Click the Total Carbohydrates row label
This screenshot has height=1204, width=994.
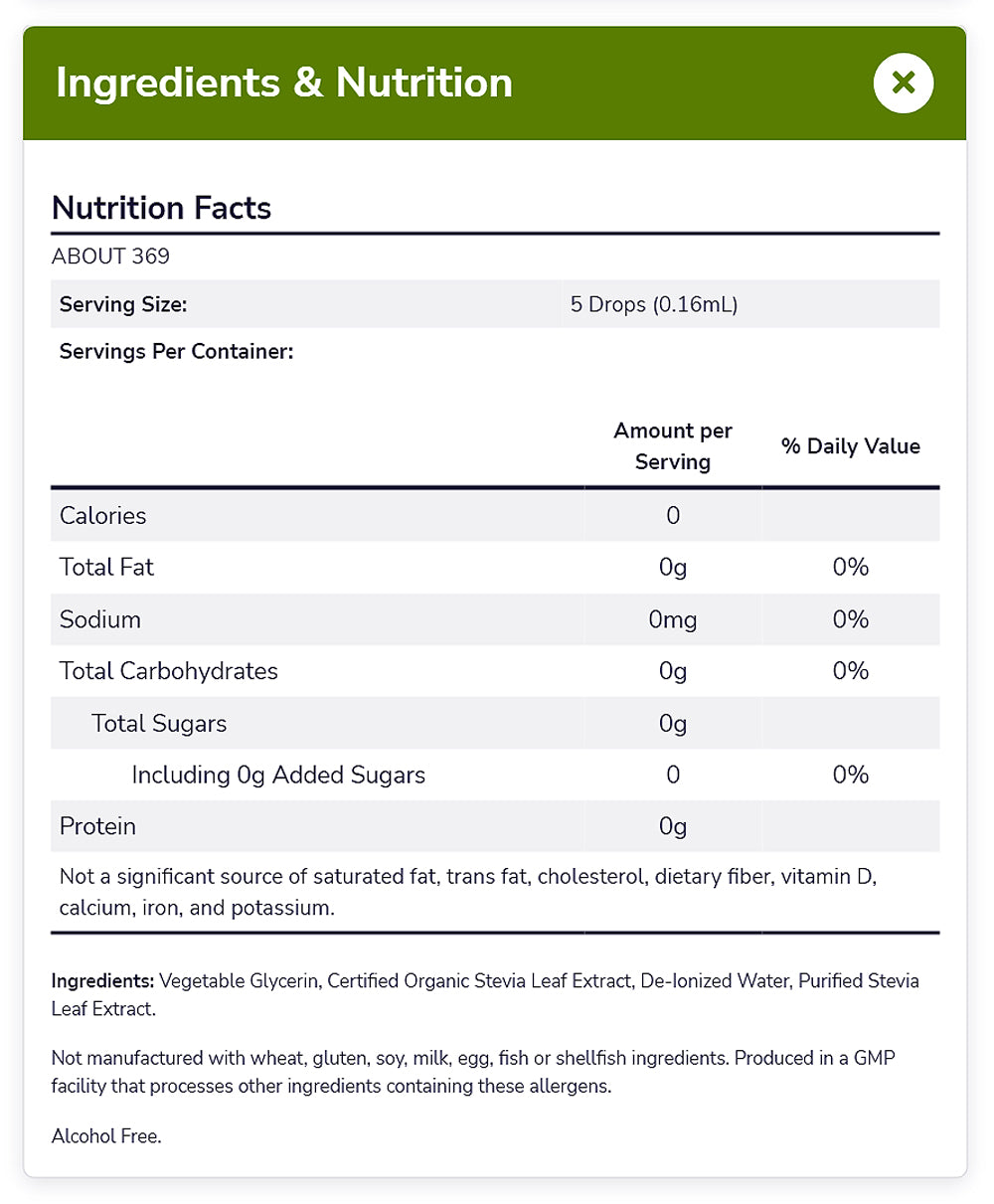click(168, 671)
